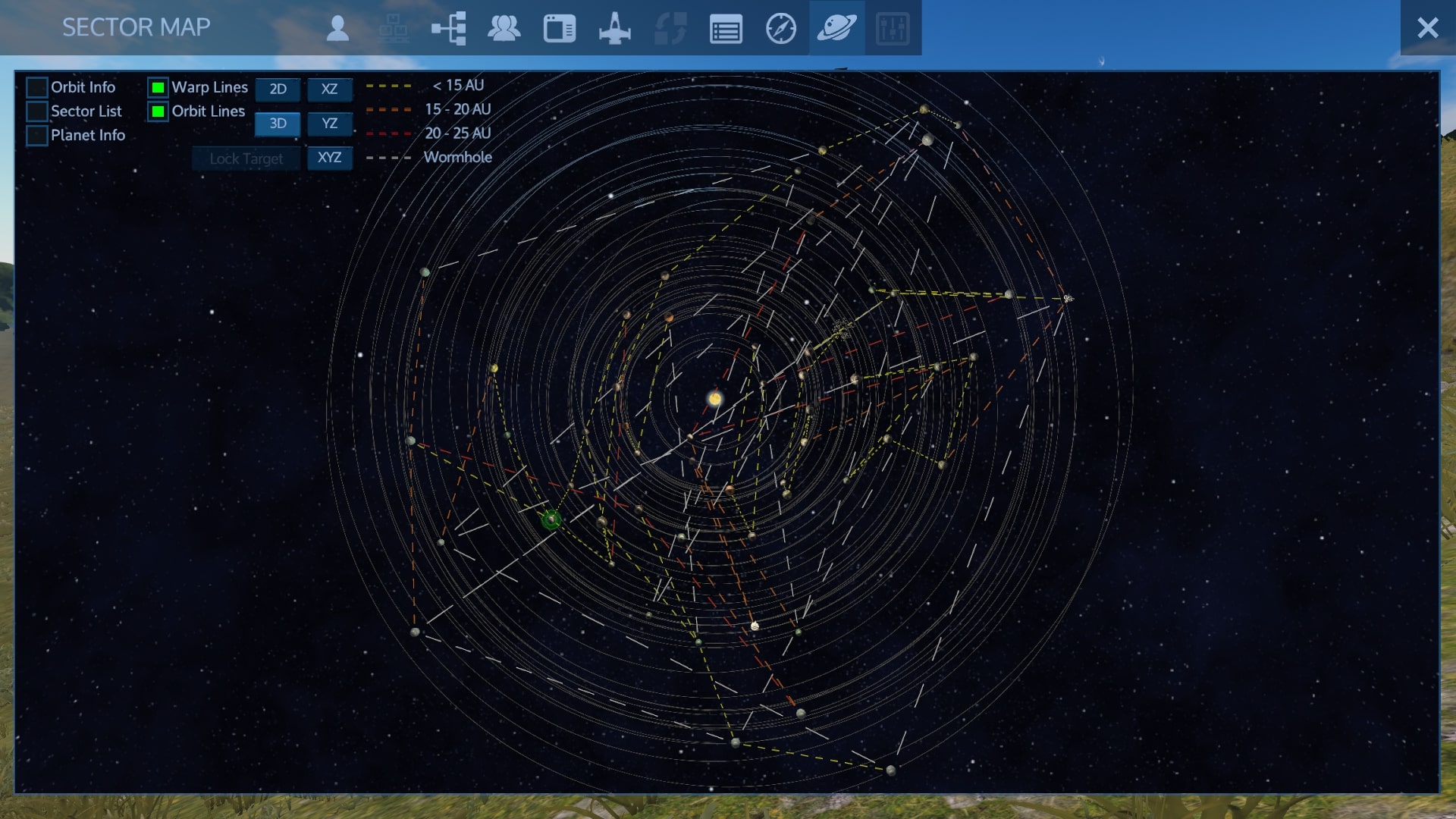Turn off the Orbit Lines checkbox
The image size is (1456, 819).
tap(158, 111)
